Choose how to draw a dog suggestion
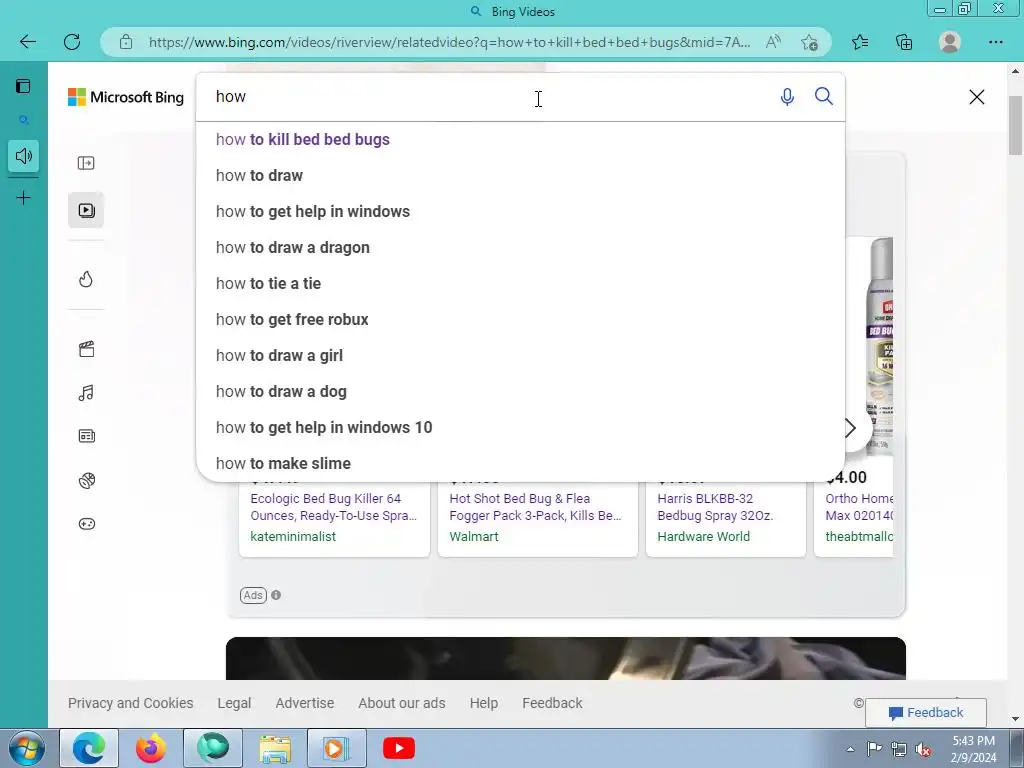Viewport: 1024px width, 768px height. point(520,391)
